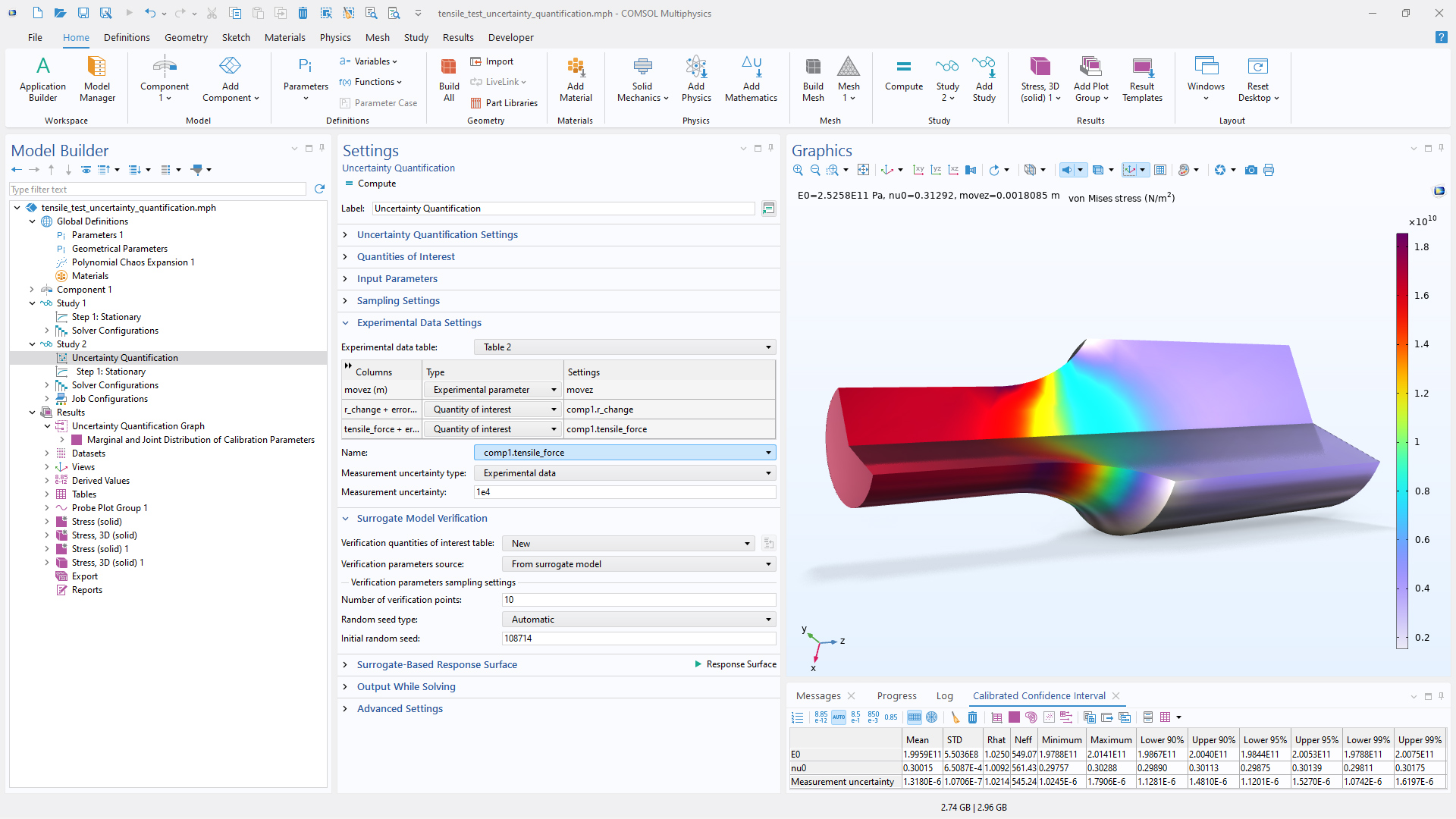Screen dimensions: 1456x819
Task: Take a snapshot with the camera icon
Action: pyautogui.click(x=1251, y=170)
